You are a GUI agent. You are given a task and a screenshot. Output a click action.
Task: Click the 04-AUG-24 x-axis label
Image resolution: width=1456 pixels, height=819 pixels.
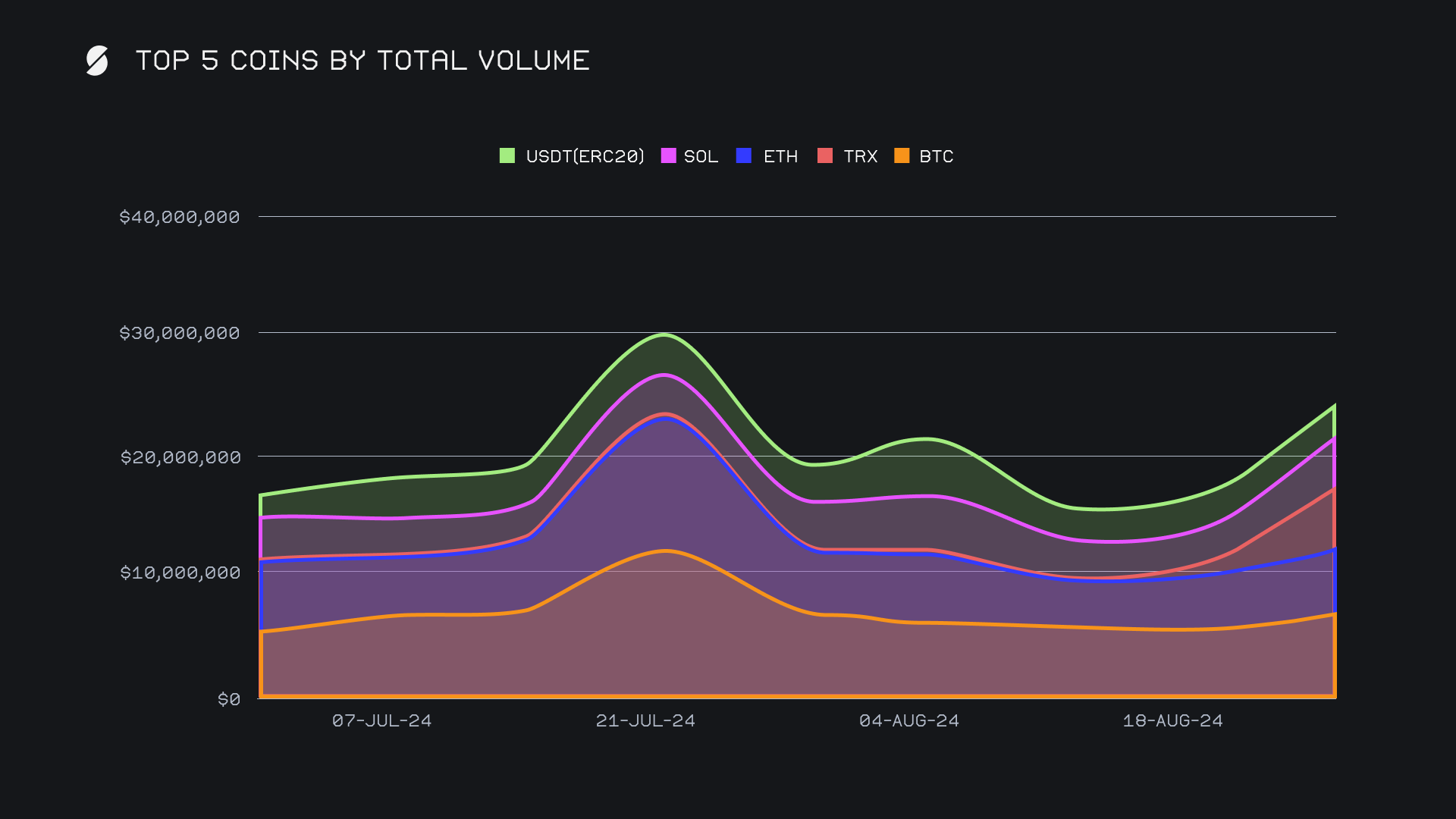click(x=908, y=720)
